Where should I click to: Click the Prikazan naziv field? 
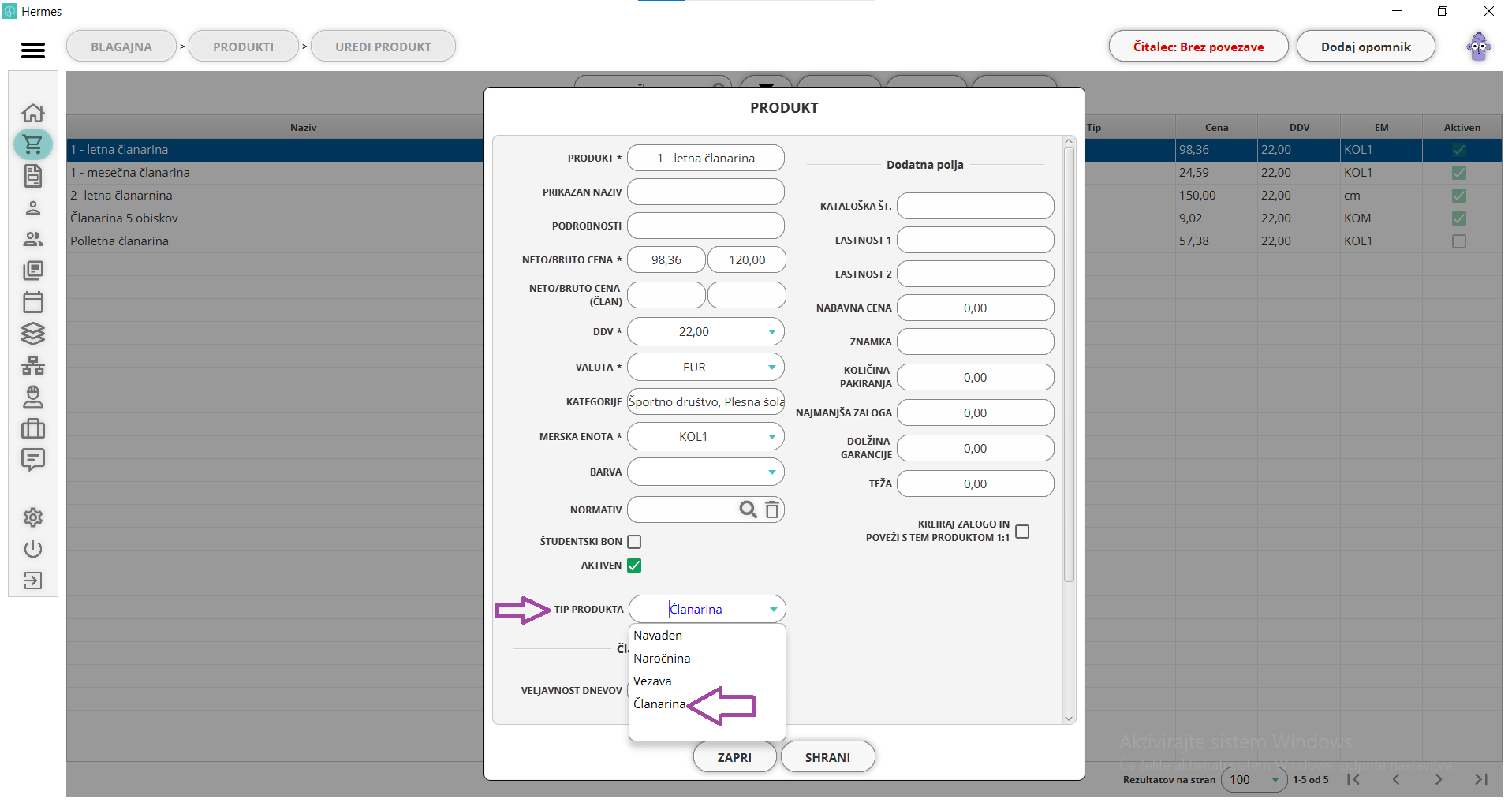pyautogui.click(x=706, y=192)
